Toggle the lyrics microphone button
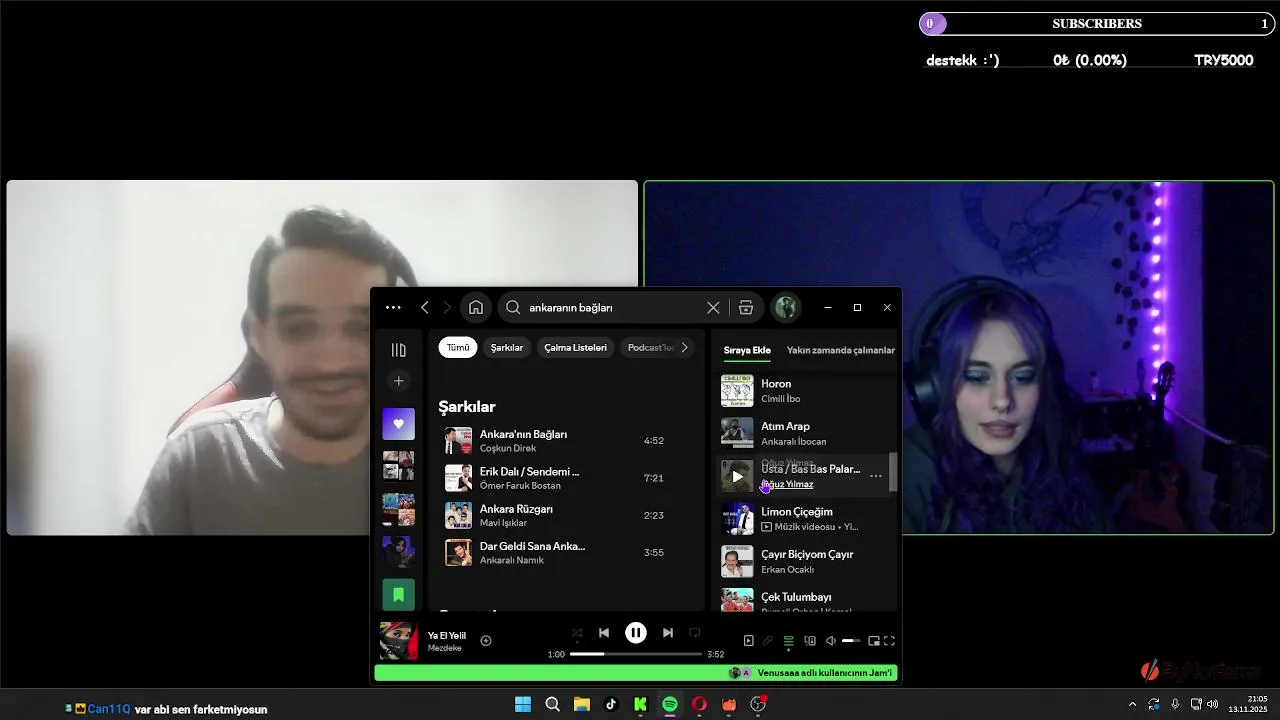 [x=768, y=641]
